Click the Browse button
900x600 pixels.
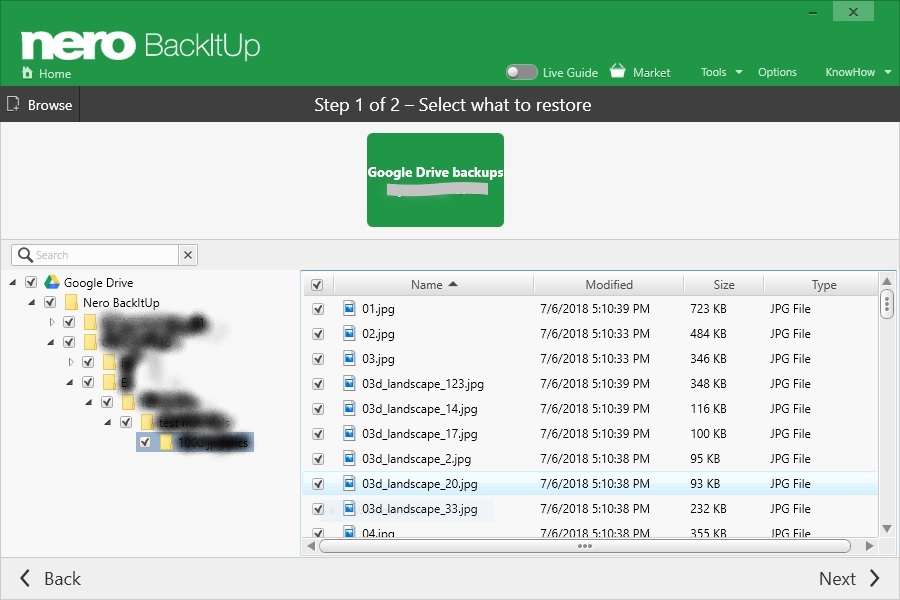(x=40, y=104)
